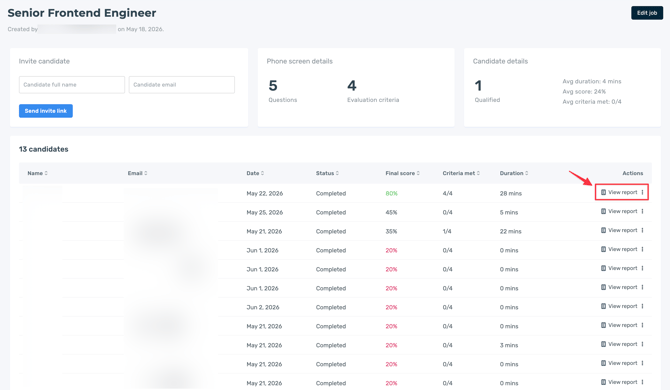Click the Actions column header
The image size is (670, 390).
(x=632, y=173)
